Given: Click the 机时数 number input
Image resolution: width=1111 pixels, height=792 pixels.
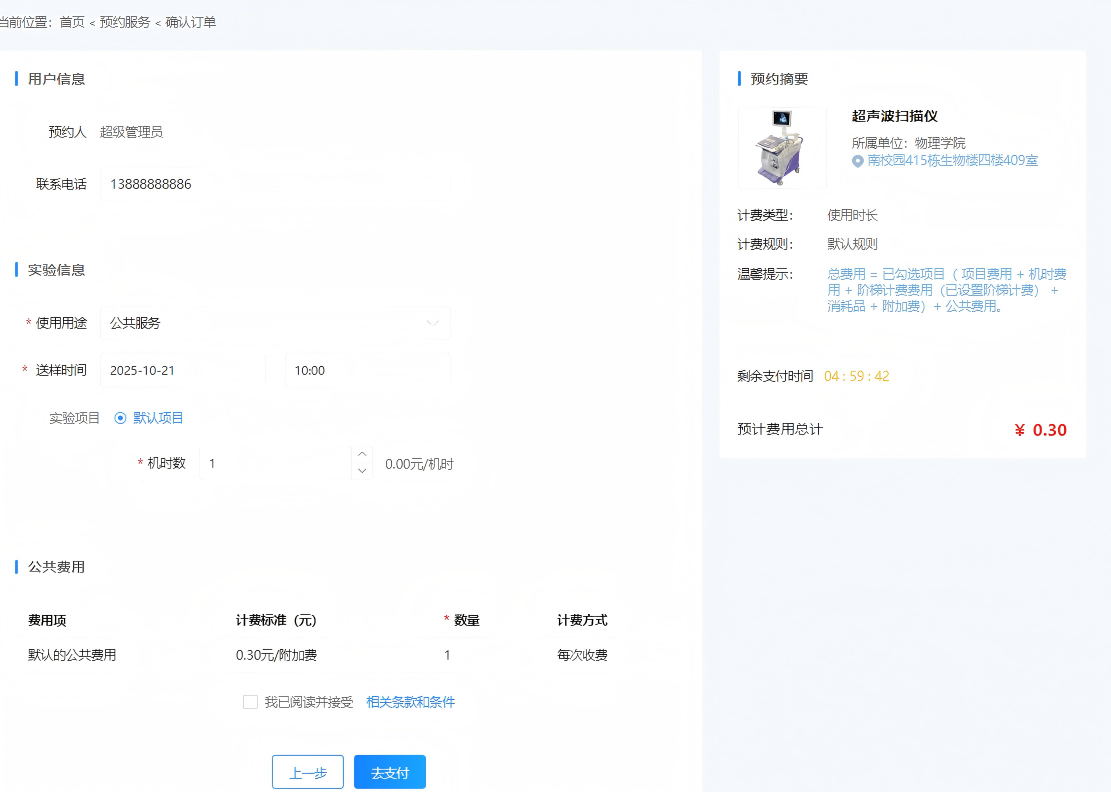Looking at the screenshot, I should [275, 463].
